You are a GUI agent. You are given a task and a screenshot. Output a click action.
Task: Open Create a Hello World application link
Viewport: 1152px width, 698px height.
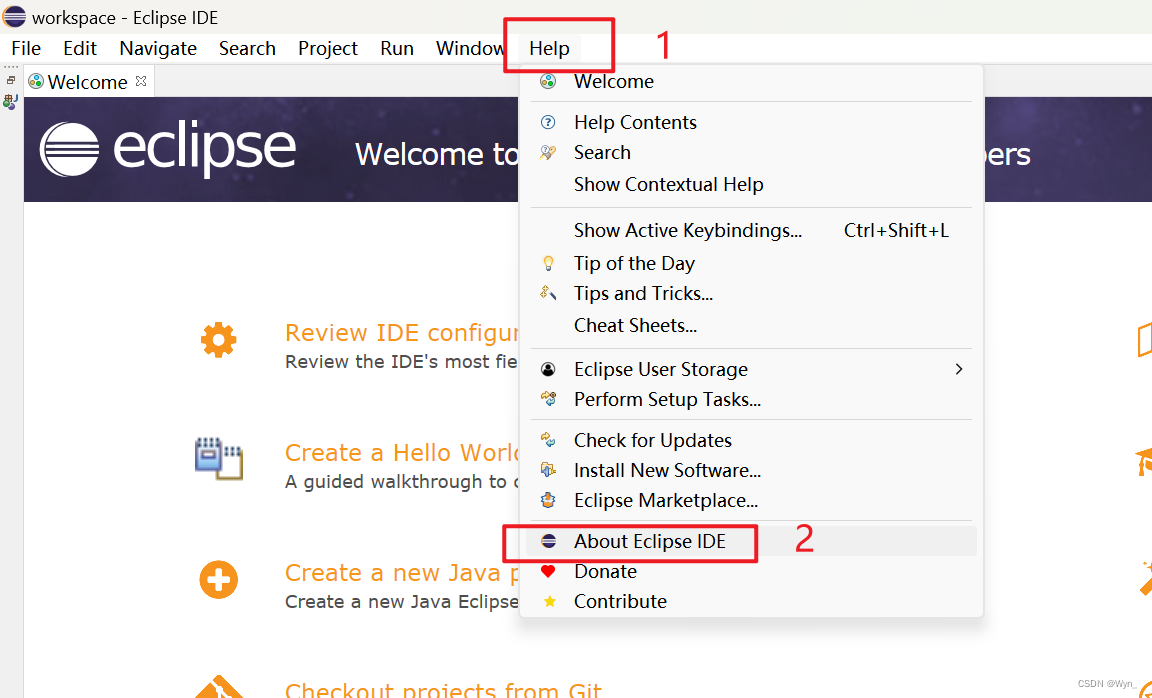coord(401,453)
